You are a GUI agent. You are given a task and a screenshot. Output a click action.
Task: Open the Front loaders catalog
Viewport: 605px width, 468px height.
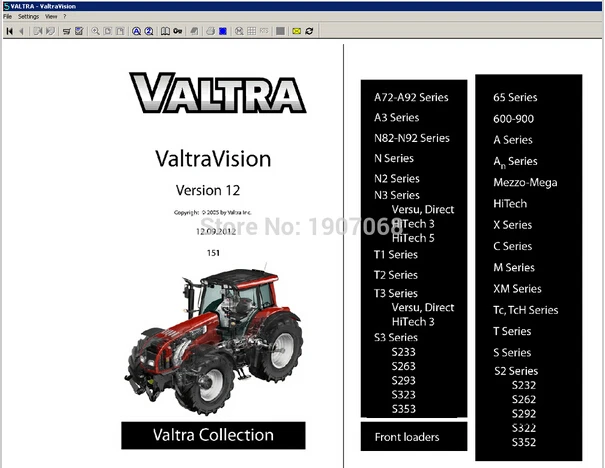click(414, 436)
